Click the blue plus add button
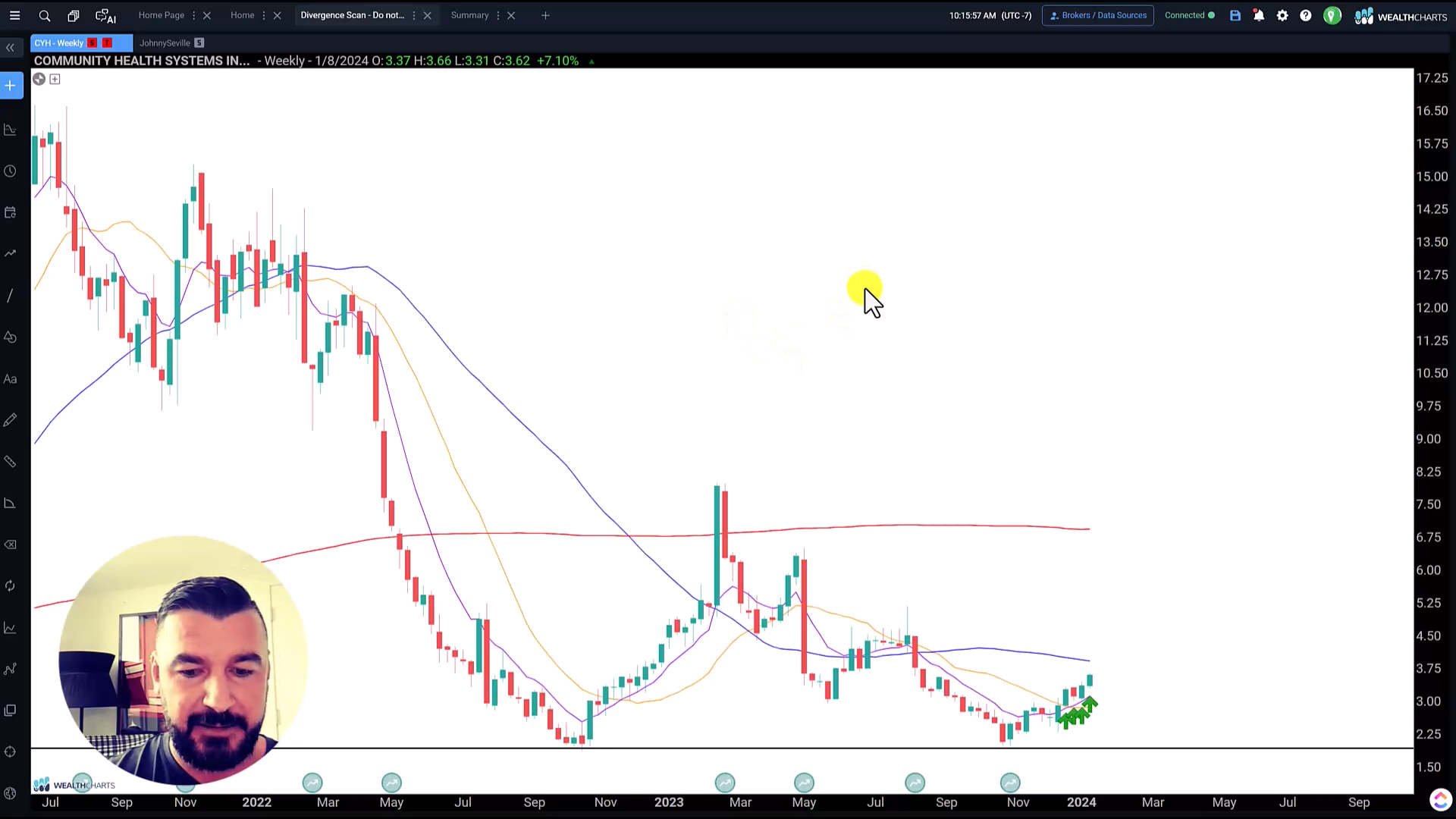1456x819 pixels. tap(11, 86)
